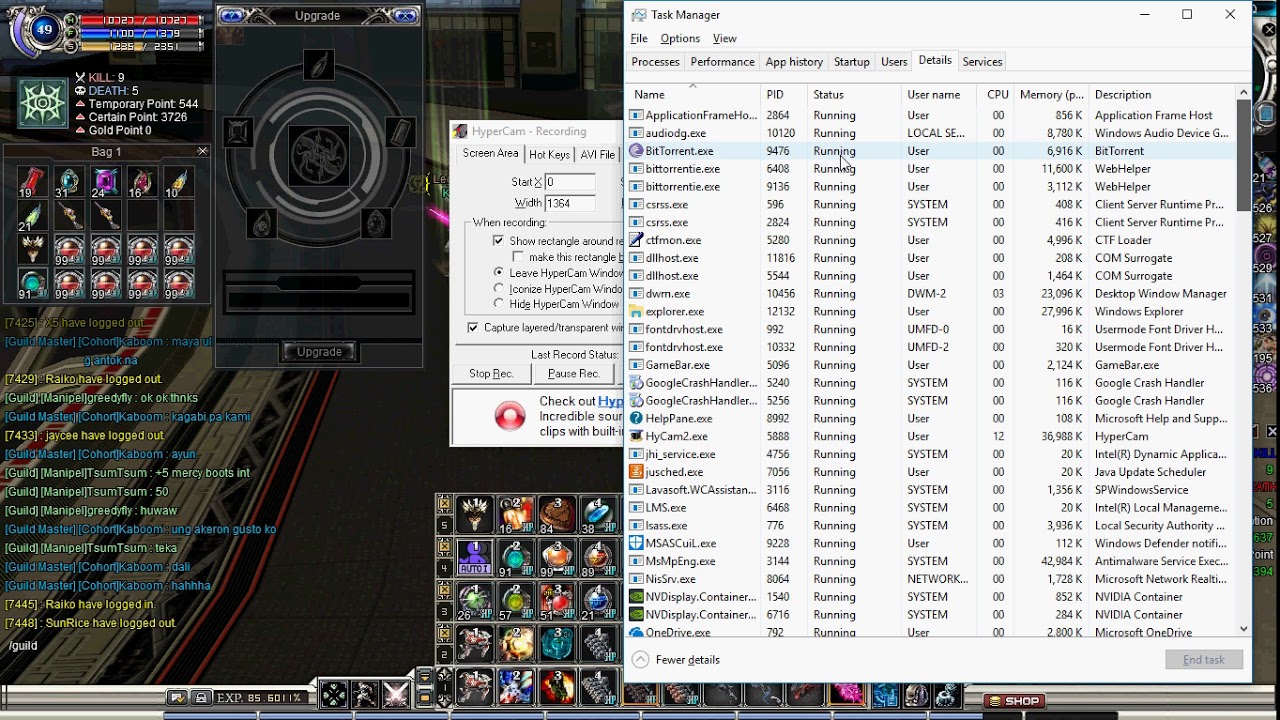Click the help question button on Upgrade window
The height and width of the screenshot is (720, 1280).
(231, 16)
